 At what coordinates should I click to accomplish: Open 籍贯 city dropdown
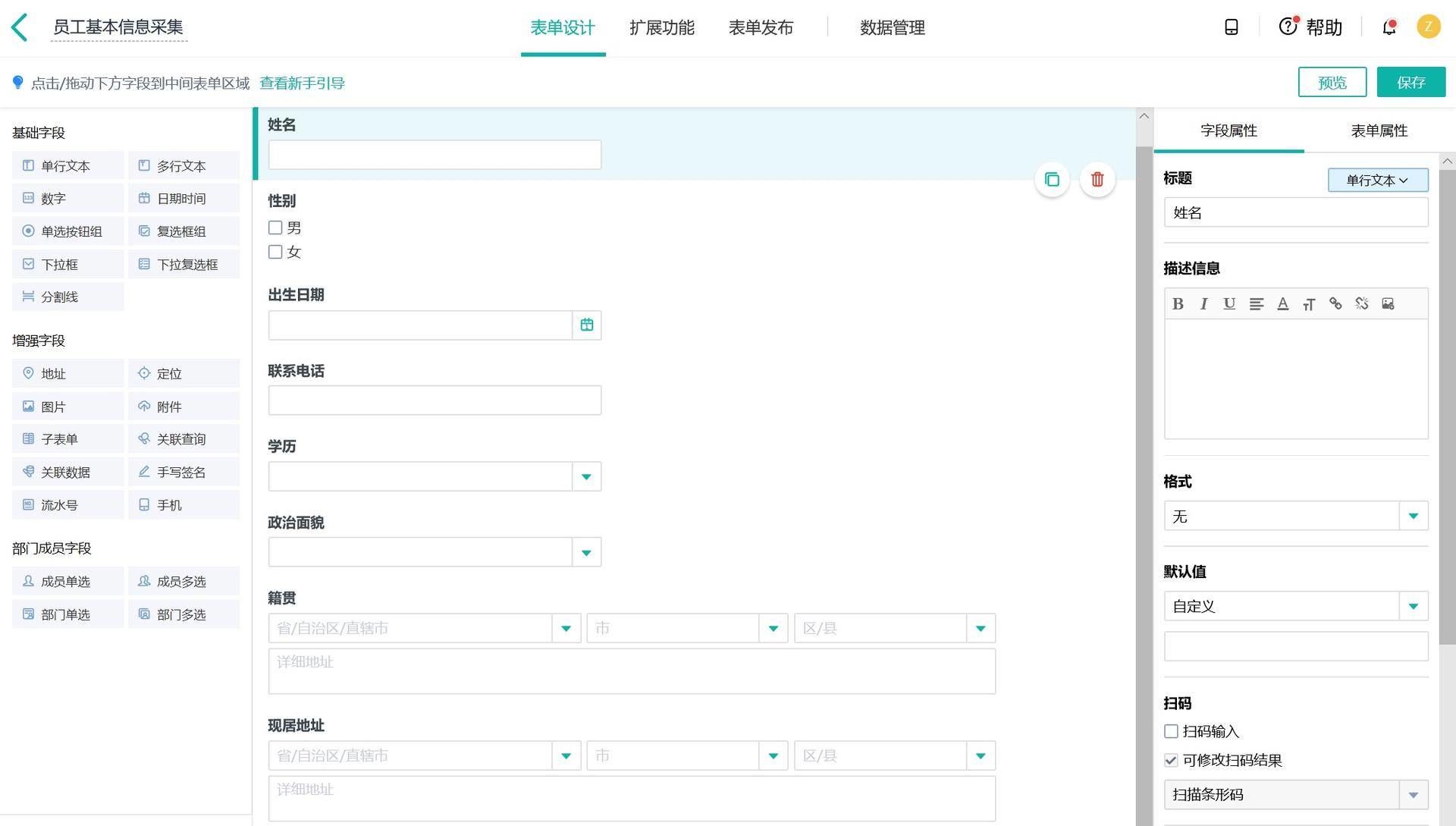pyautogui.click(x=773, y=628)
